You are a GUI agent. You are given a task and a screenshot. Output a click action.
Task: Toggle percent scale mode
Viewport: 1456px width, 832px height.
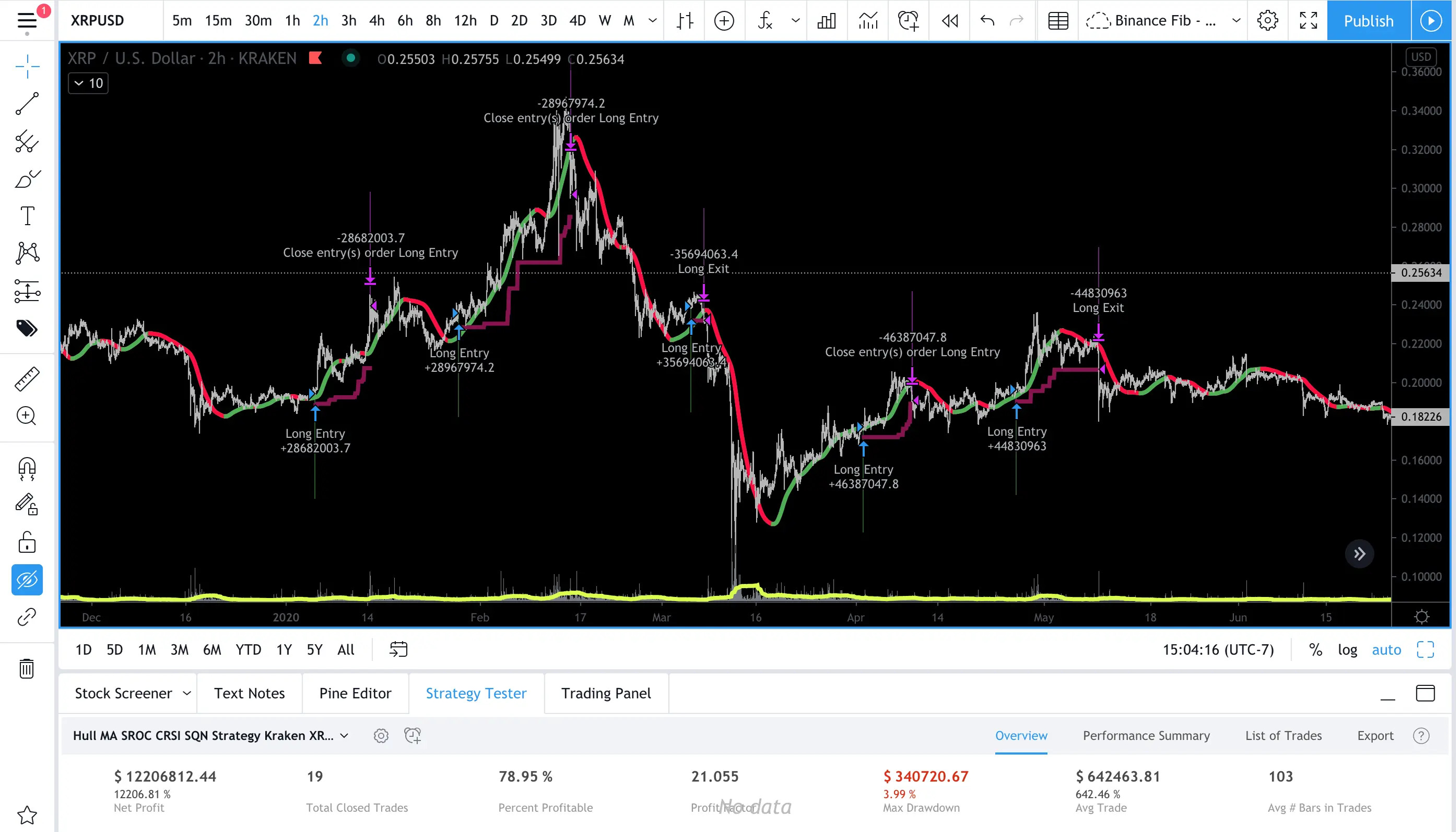(1316, 649)
